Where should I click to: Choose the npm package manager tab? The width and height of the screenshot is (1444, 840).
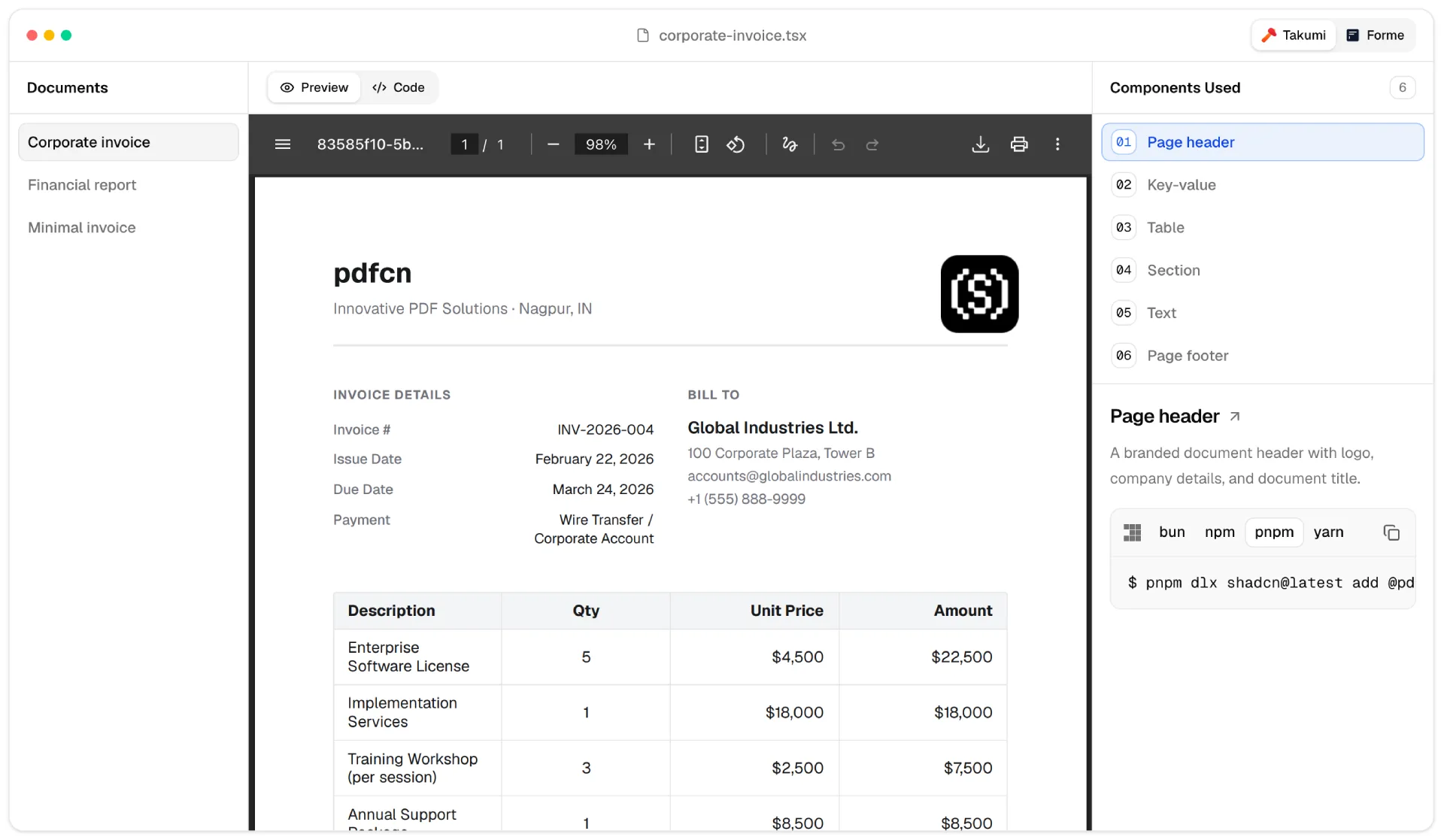click(1220, 532)
